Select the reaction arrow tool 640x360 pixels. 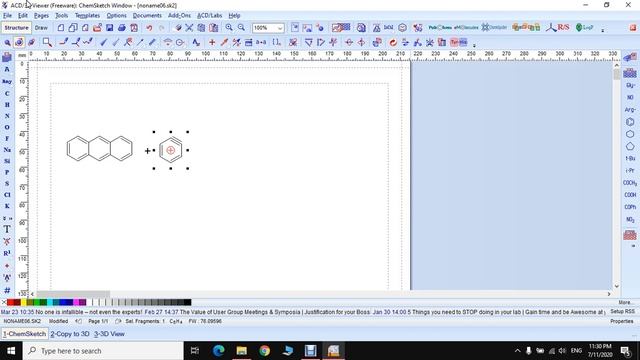224,42
